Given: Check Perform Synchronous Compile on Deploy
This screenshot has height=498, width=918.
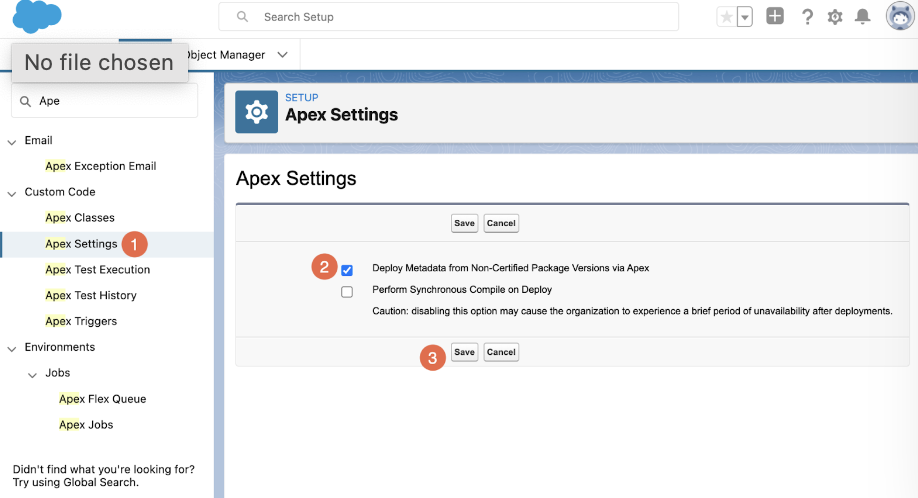Looking at the screenshot, I should [347, 291].
